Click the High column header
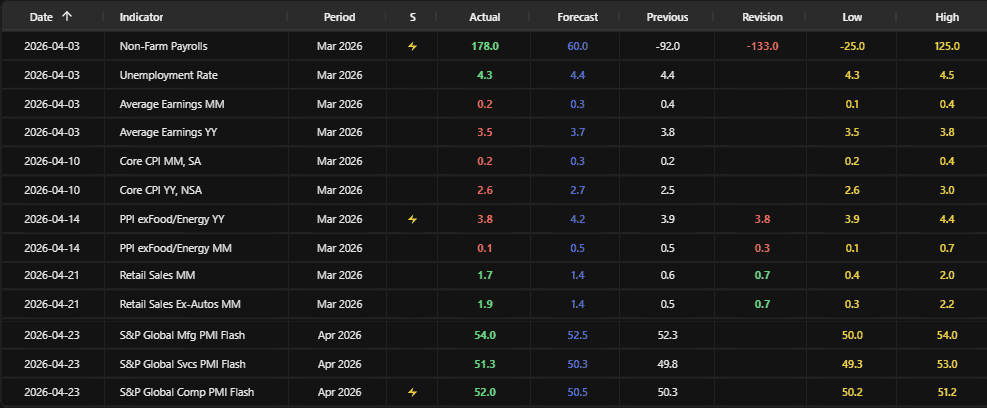This screenshot has height=408, width=987. point(947,17)
